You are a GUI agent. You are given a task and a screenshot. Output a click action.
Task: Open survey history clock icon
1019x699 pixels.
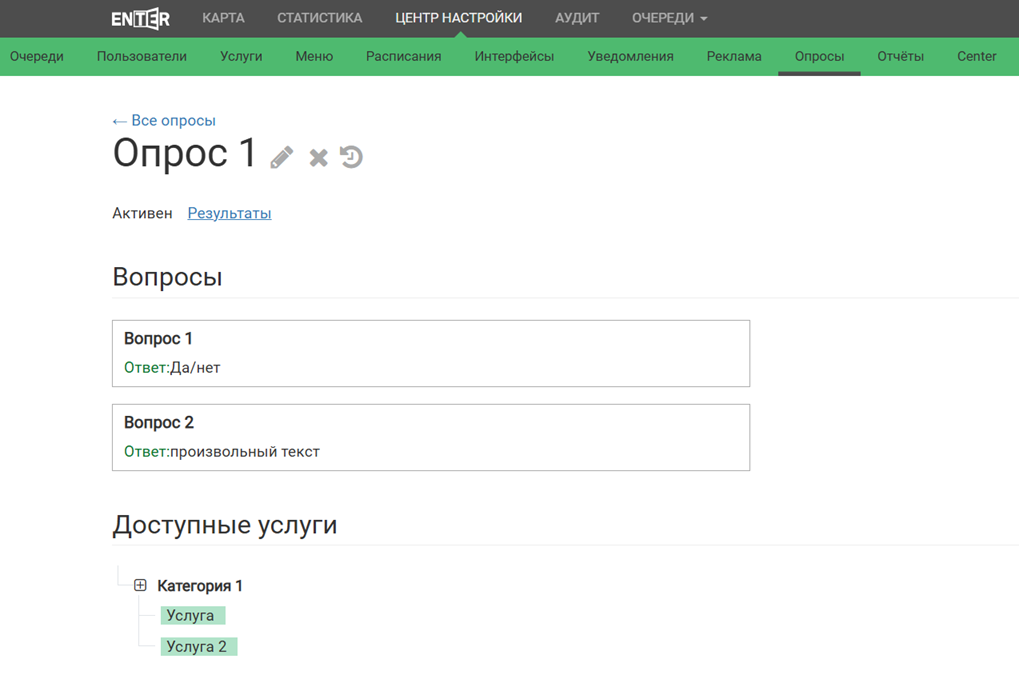coord(351,157)
